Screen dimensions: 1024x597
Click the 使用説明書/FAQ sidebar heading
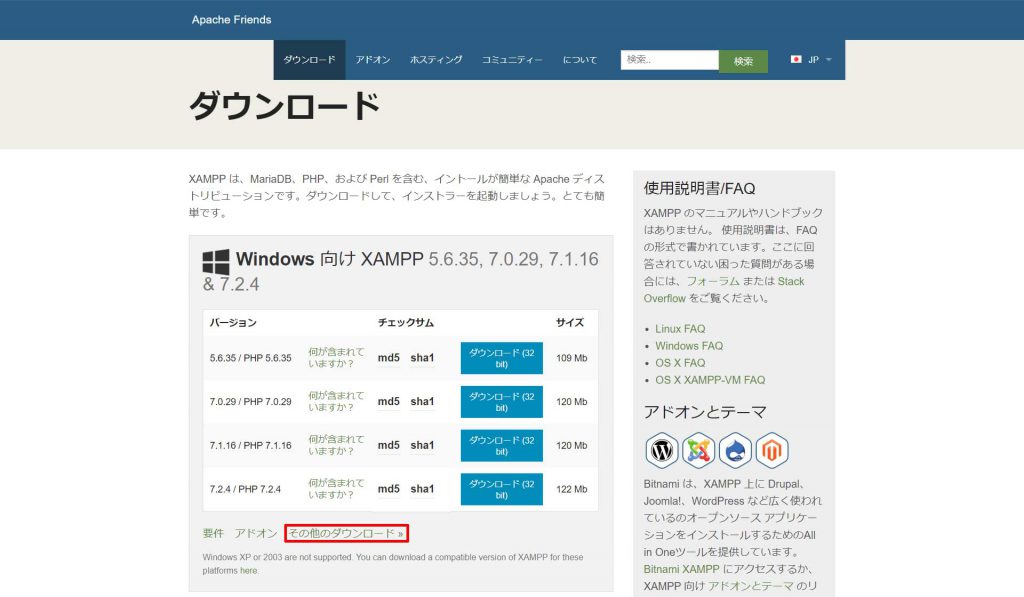[x=699, y=189]
